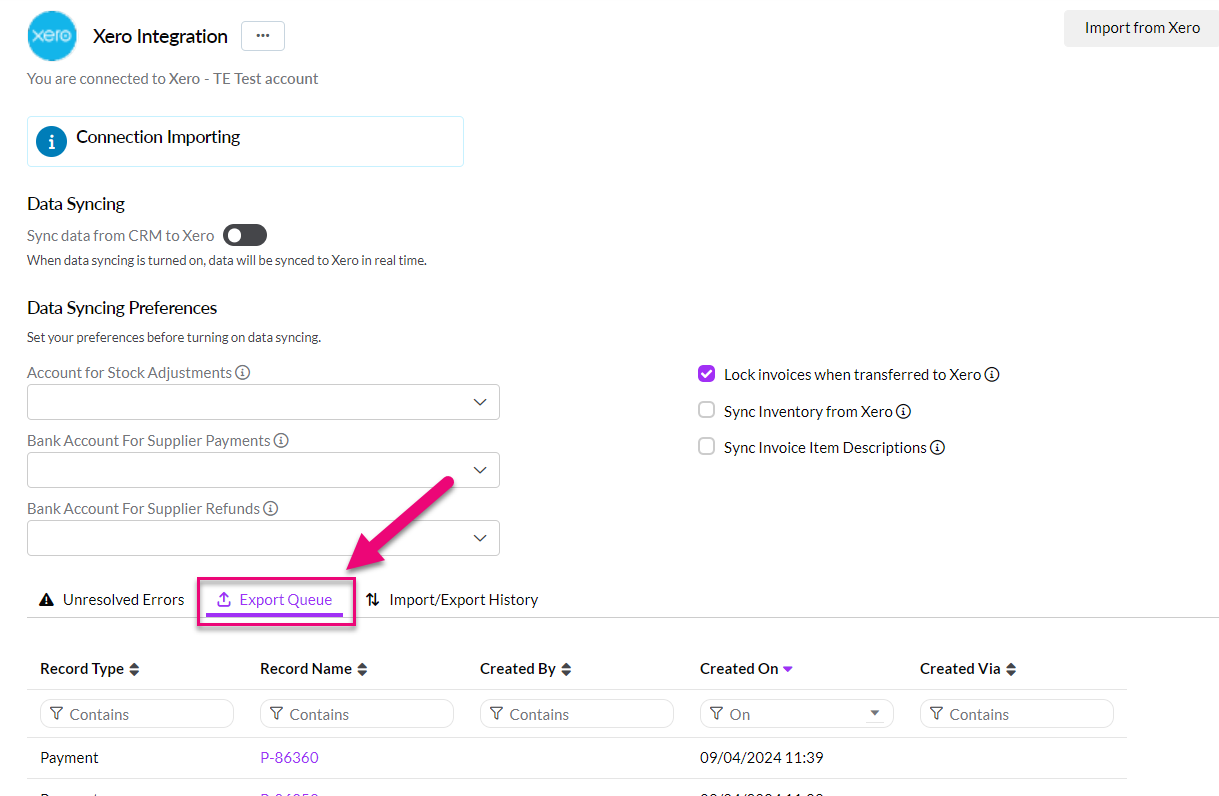
Task: Click the filter icon in Created On filter
Action: tap(717, 714)
